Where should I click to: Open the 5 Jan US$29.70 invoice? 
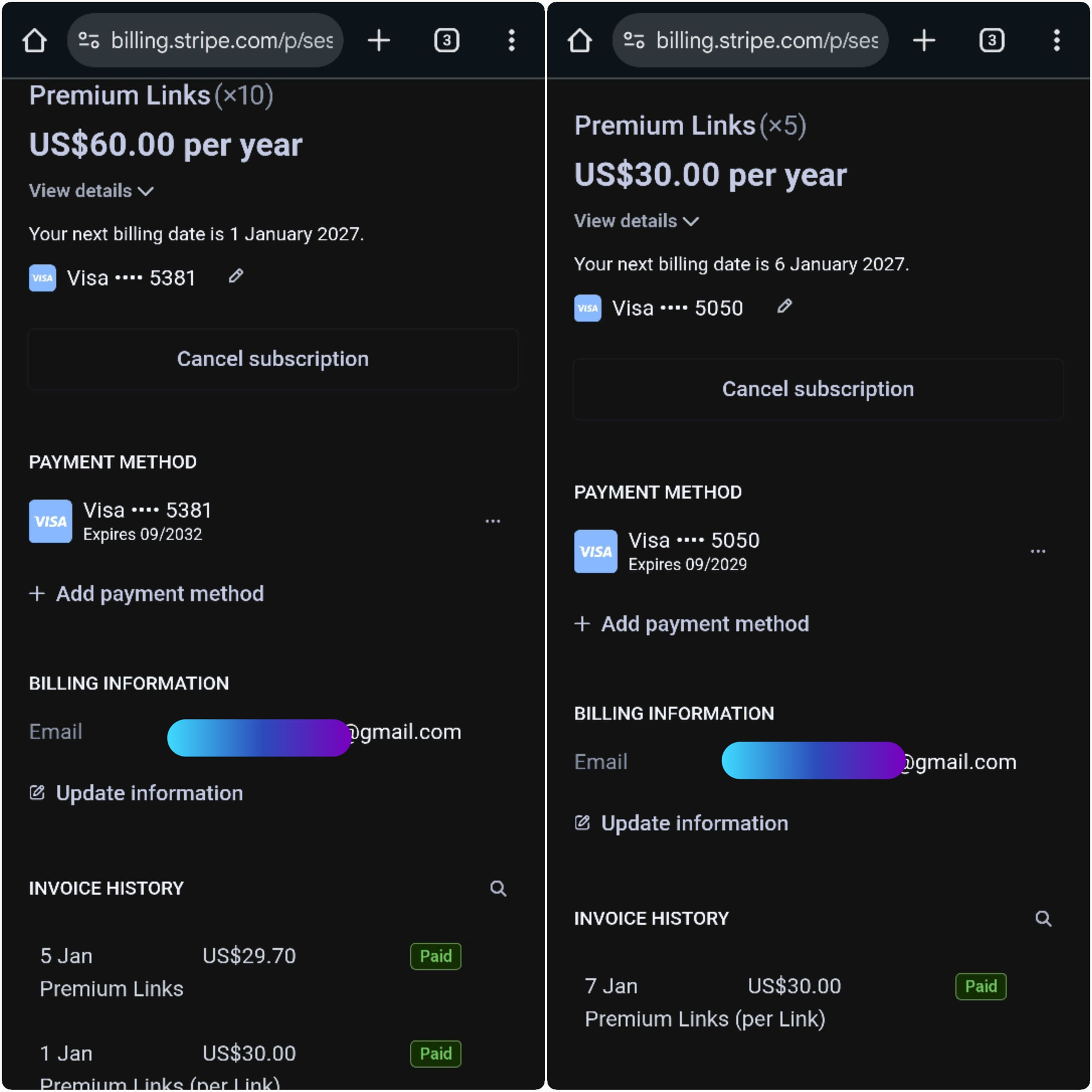(249, 957)
